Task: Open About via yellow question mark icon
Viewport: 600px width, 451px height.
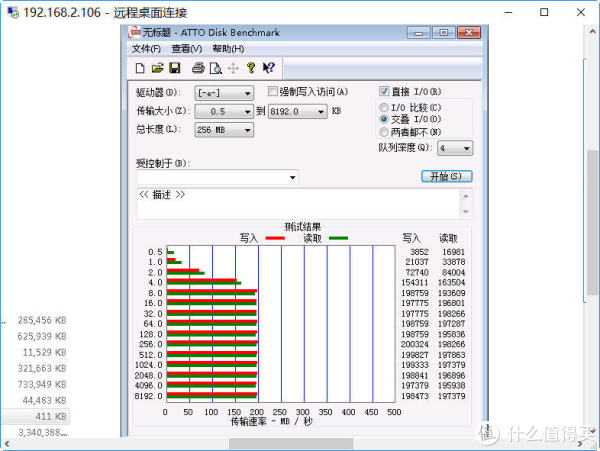Action: (251, 68)
